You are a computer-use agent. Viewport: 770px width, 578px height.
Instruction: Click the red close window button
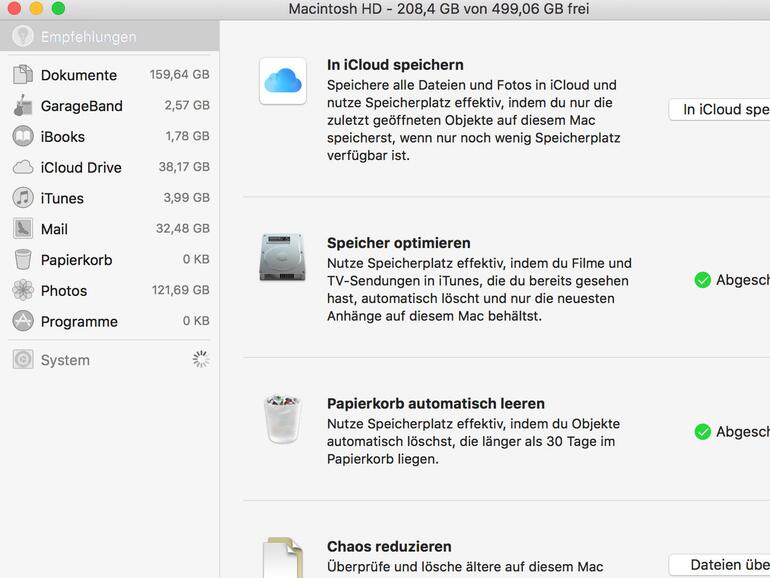14,8
